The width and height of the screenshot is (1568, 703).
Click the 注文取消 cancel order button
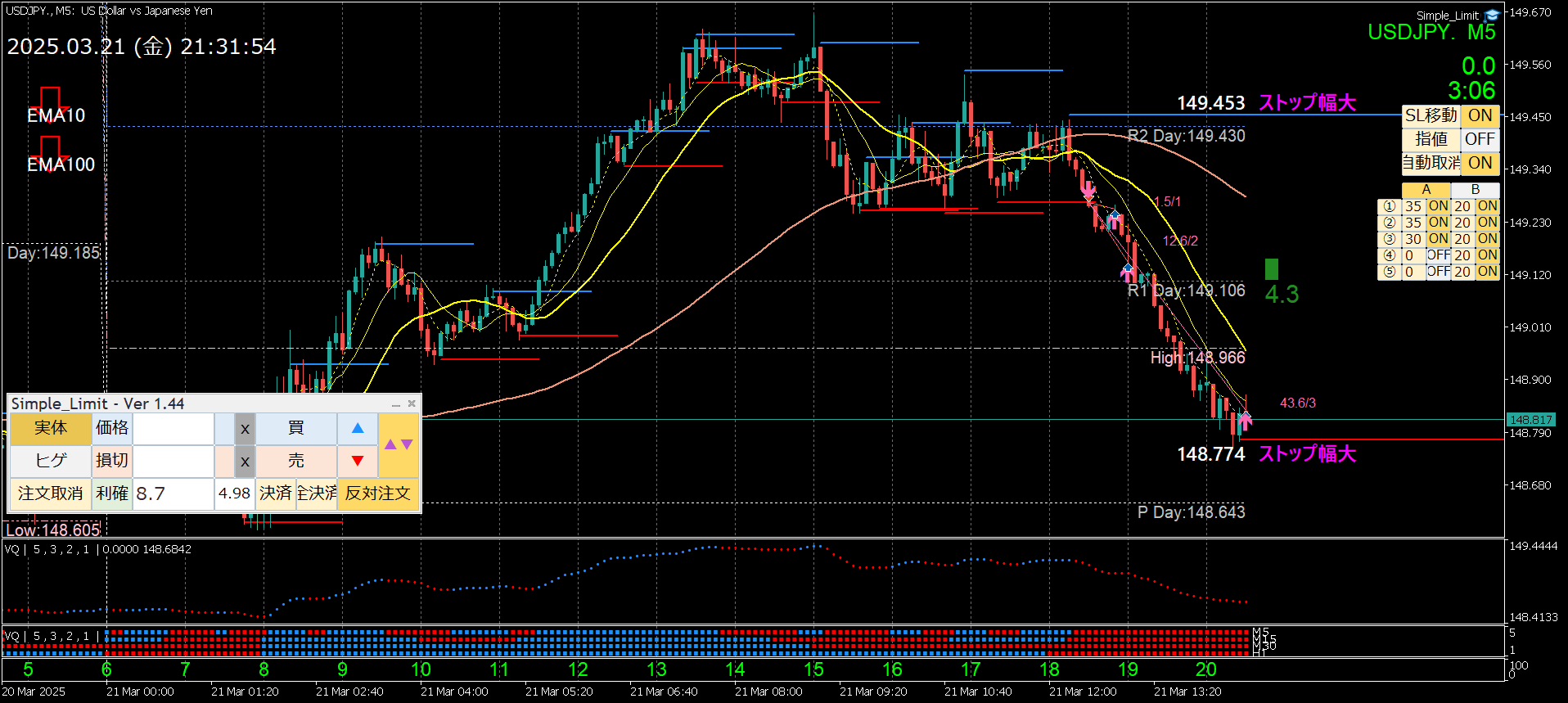(x=51, y=493)
